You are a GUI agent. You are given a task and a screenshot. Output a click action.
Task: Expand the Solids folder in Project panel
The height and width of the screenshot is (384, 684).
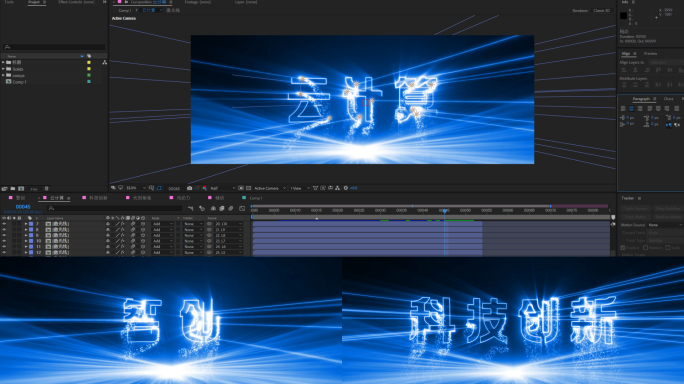(3, 69)
